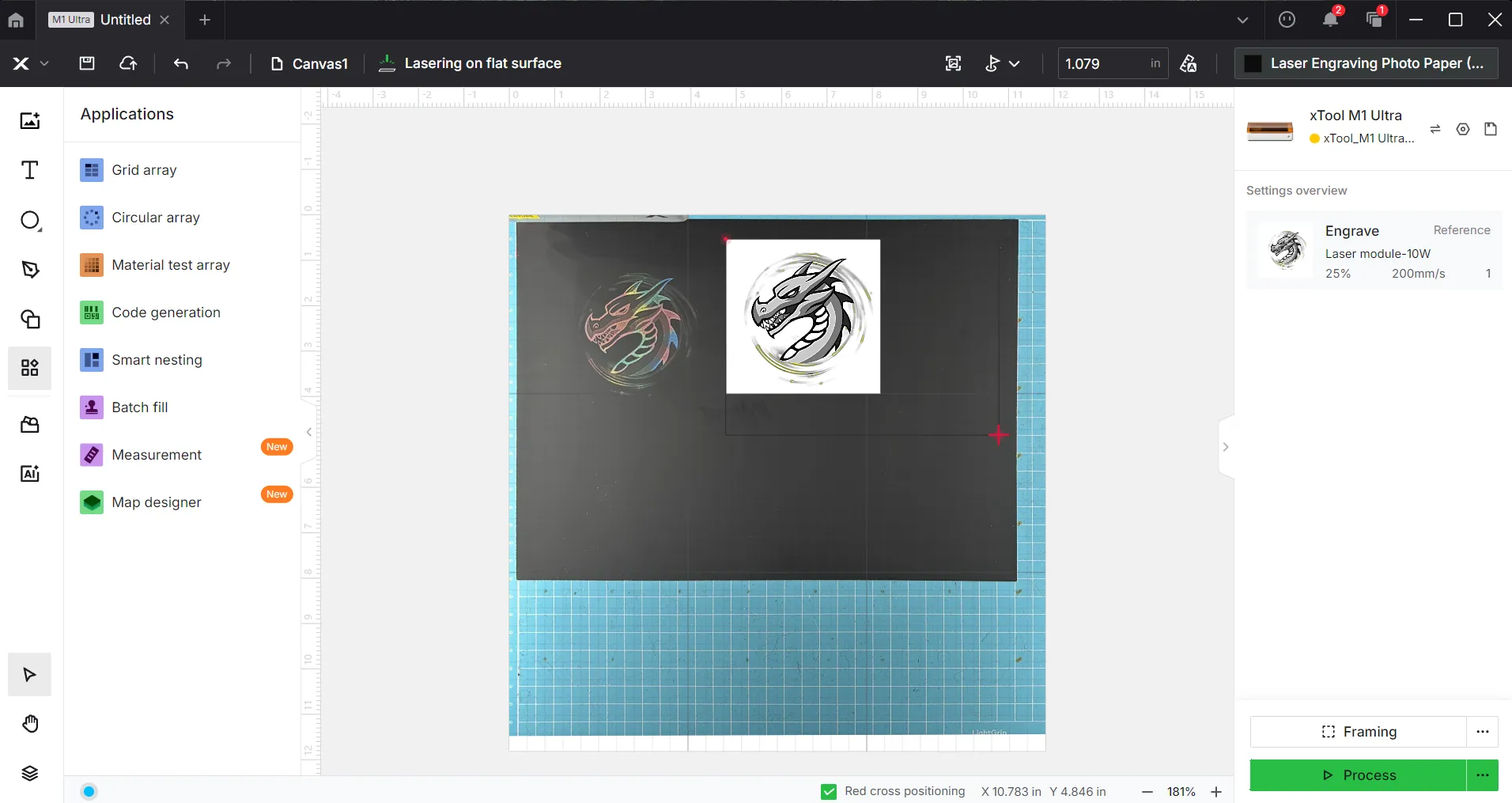Toggle Red cross positioning checkbox
Screen dimensions: 1512x803
829,791
